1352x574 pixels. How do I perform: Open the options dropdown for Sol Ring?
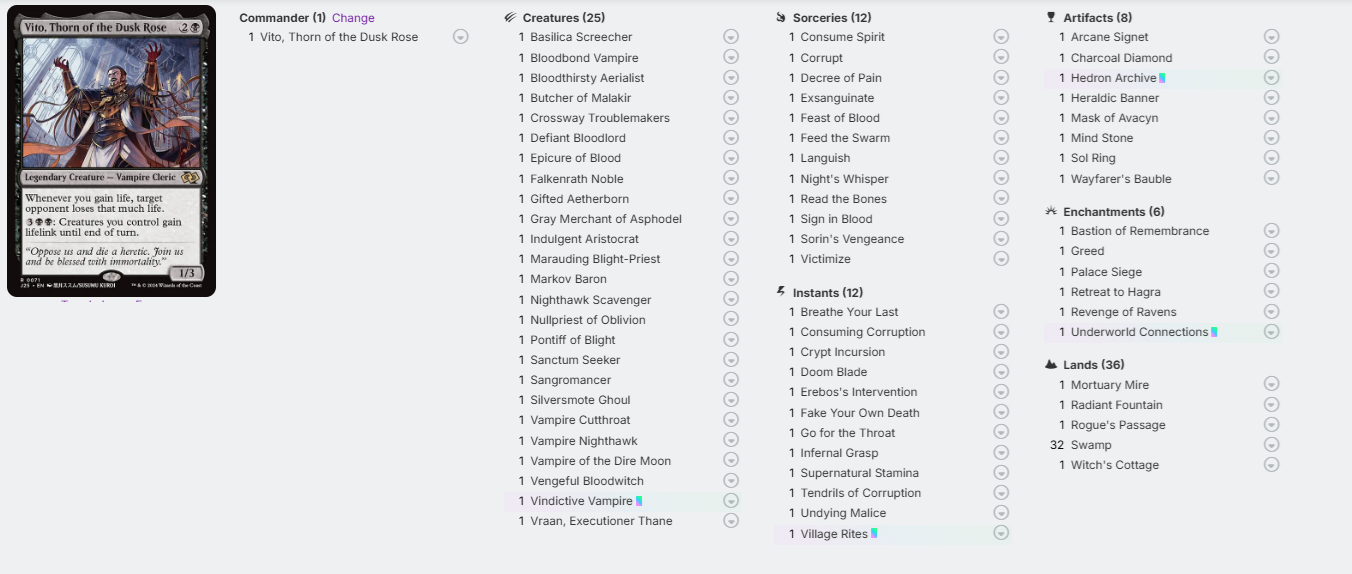(1271, 158)
